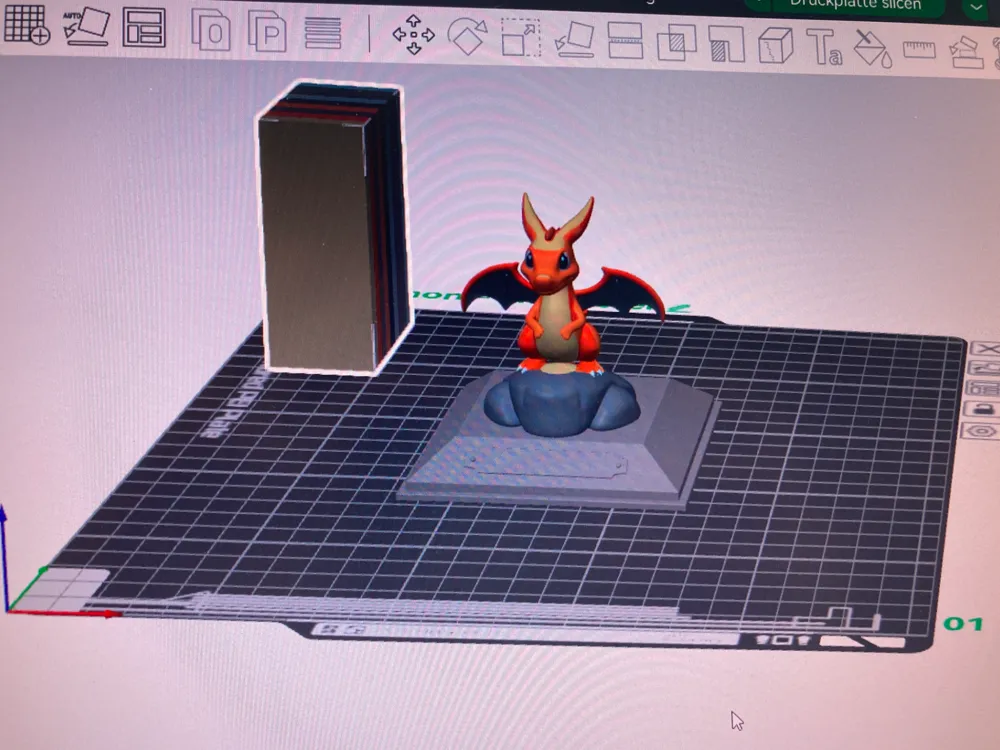Select the Lay on face tool
The height and width of the screenshot is (750, 1000).
(575, 39)
